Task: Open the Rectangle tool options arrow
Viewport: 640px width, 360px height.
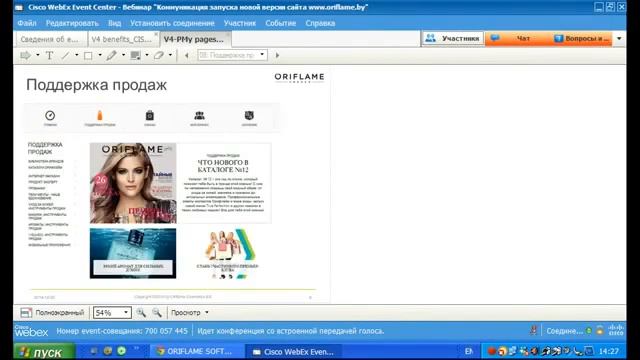Action: point(100,55)
